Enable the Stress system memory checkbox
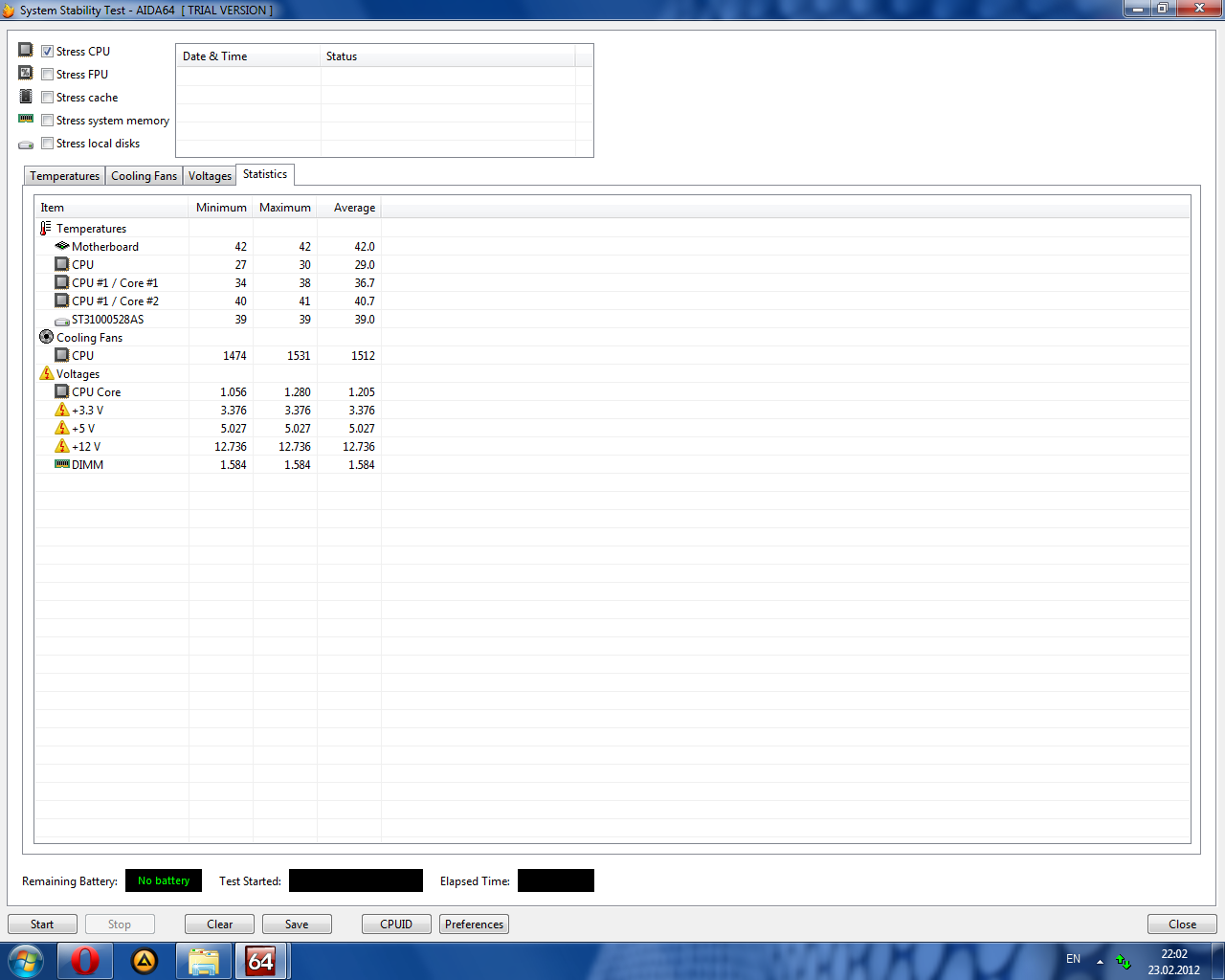 [47, 120]
